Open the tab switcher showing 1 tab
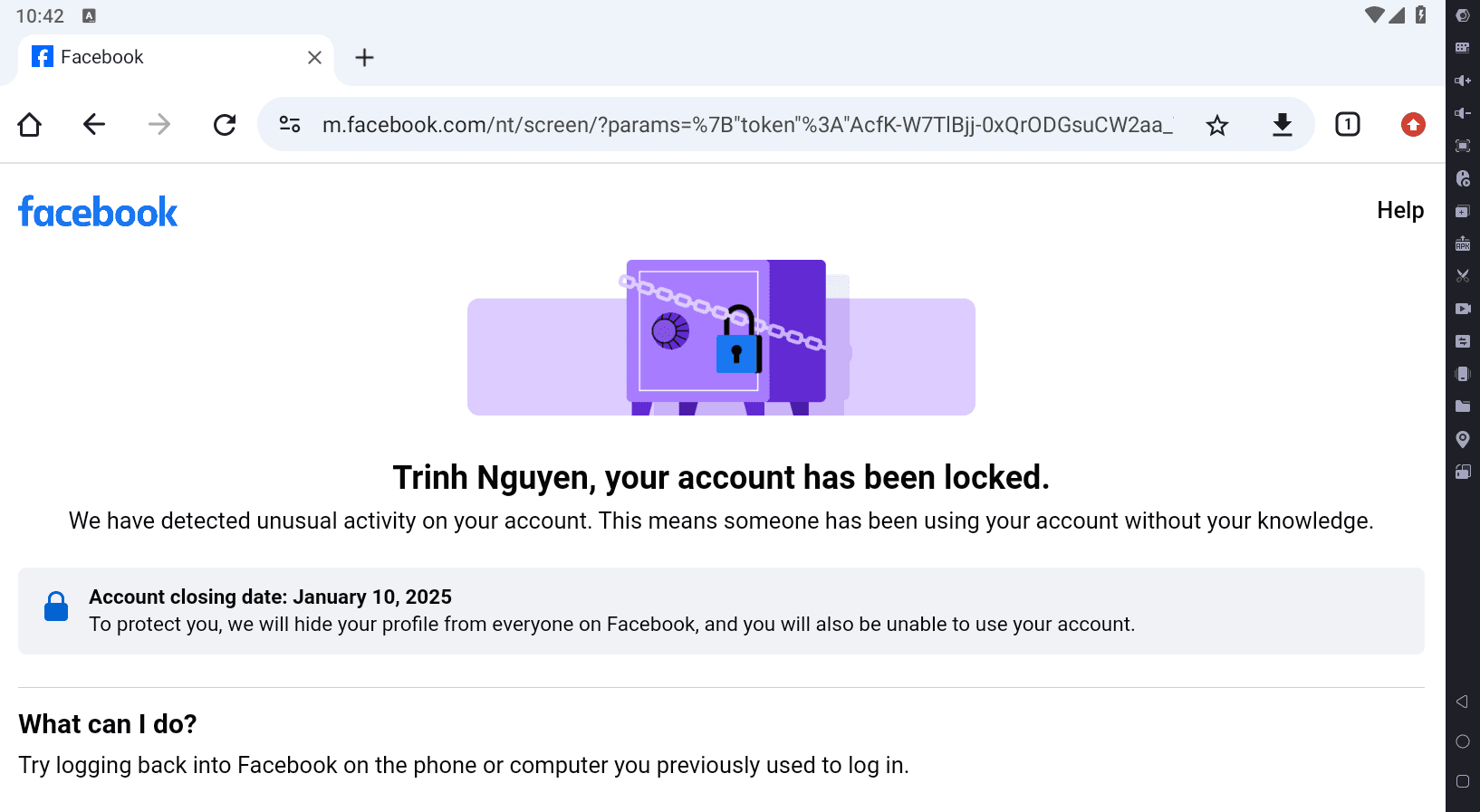 (1348, 125)
